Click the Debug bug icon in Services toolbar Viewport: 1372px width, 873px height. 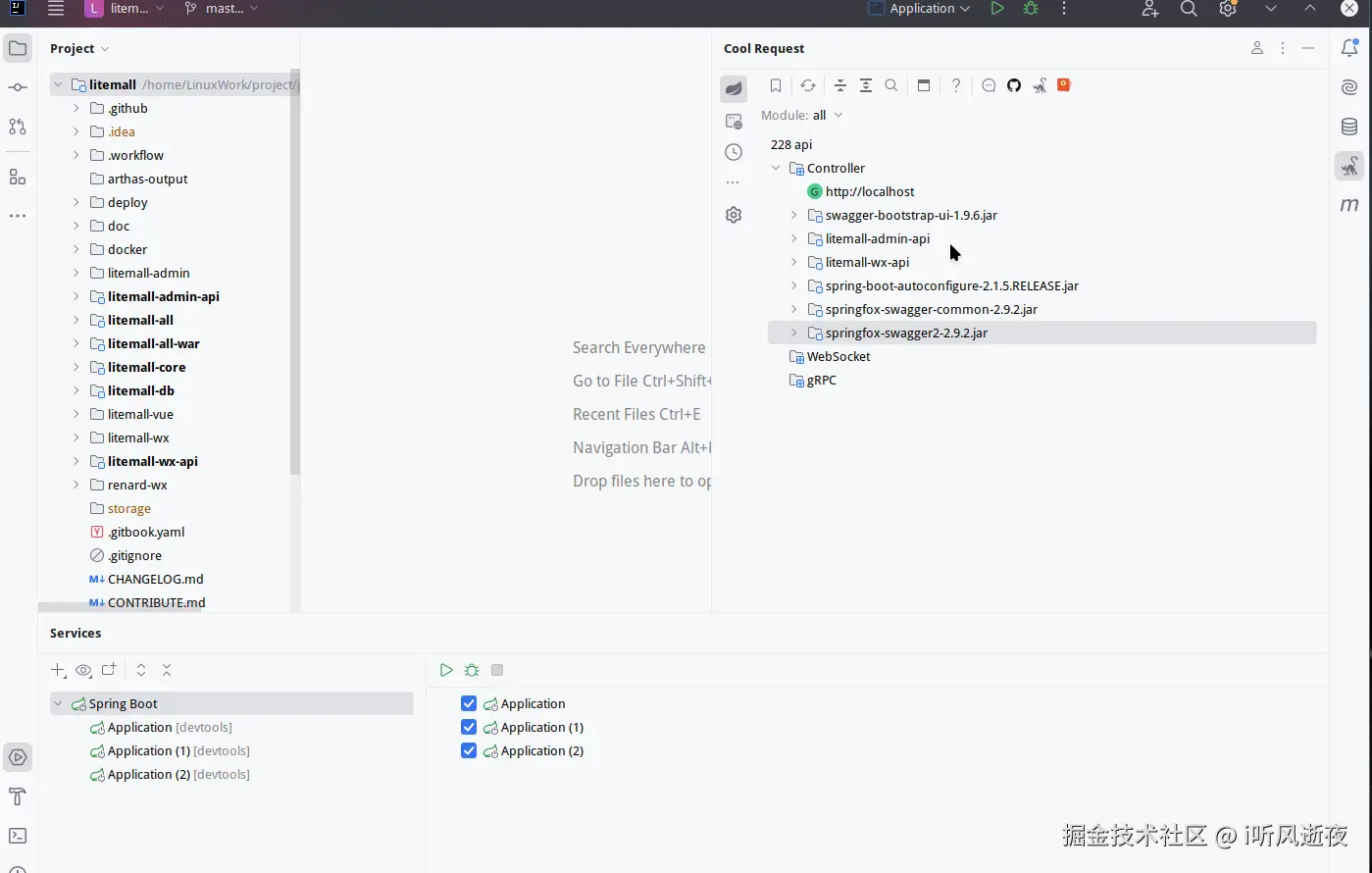click(x=472, y=670)
